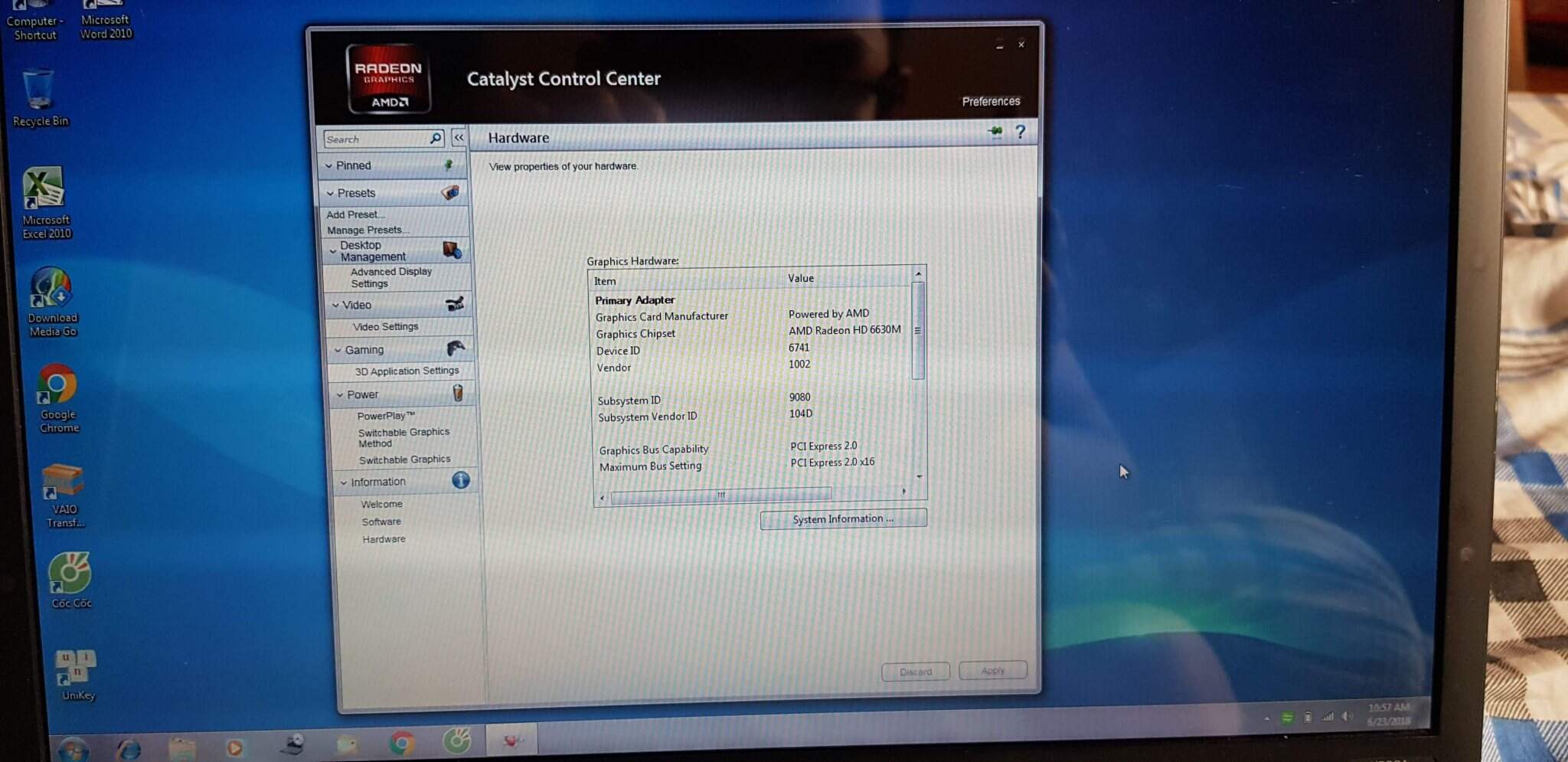Click the green pin icon in Hardware header
This screenshot has width=1568, height=762.
(995, 132)
